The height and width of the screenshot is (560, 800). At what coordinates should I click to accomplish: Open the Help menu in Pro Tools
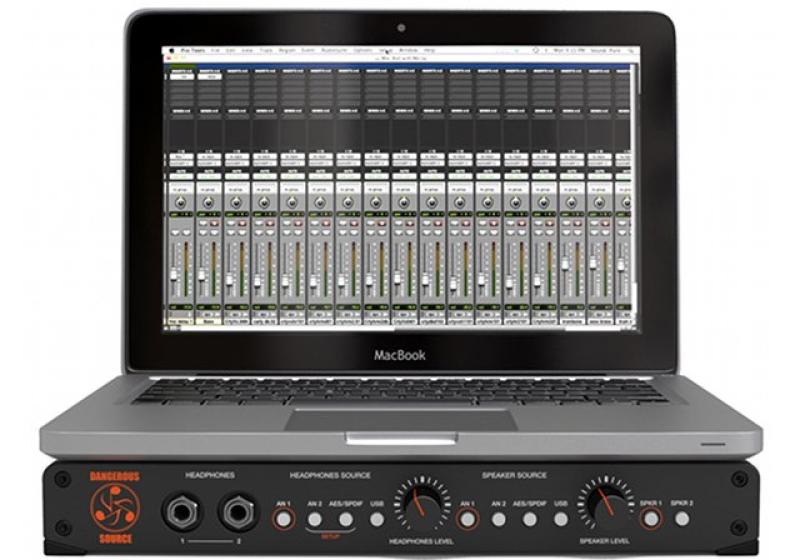430,50
